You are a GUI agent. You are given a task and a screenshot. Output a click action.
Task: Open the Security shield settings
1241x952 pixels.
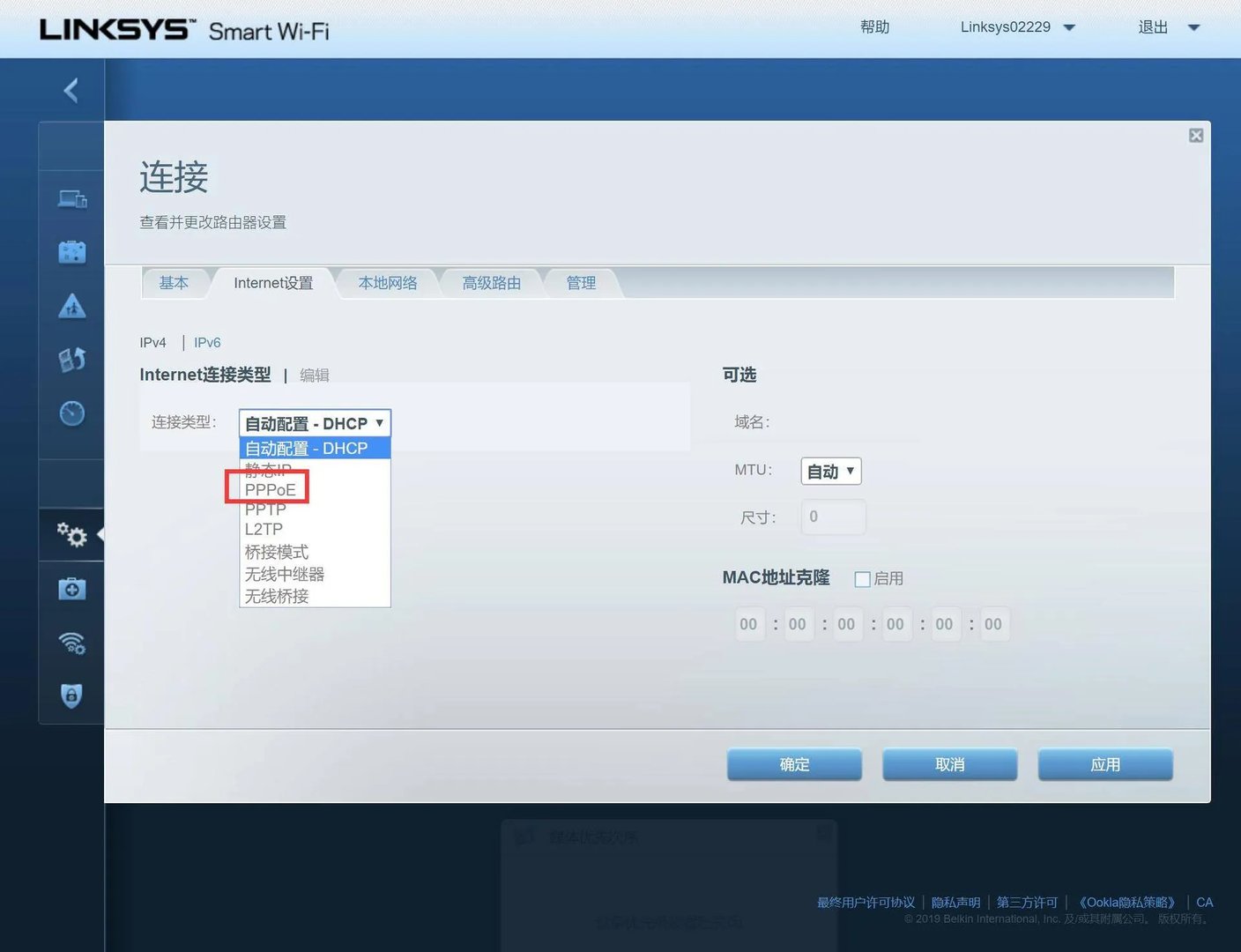point(71,695)
